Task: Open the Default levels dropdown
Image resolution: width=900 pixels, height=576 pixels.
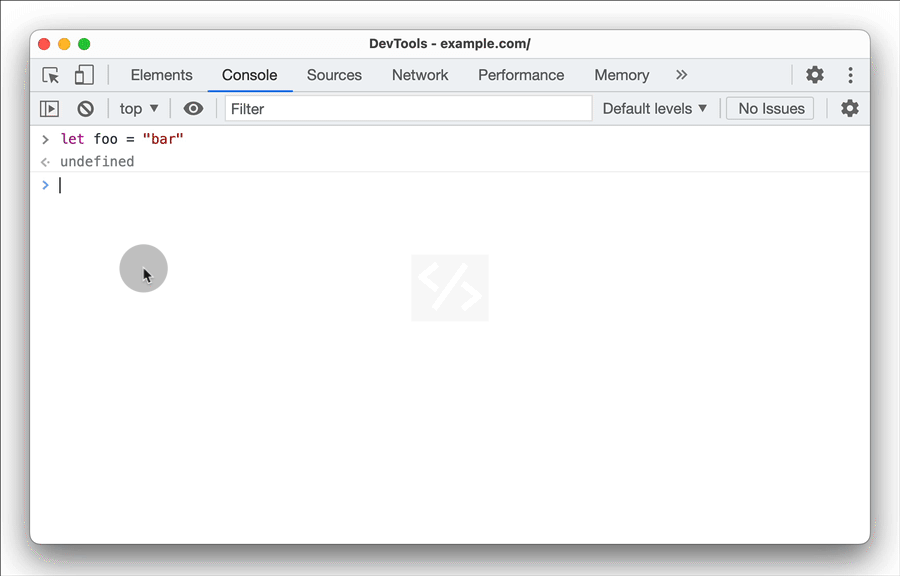Action: click(x=654, y=108)
